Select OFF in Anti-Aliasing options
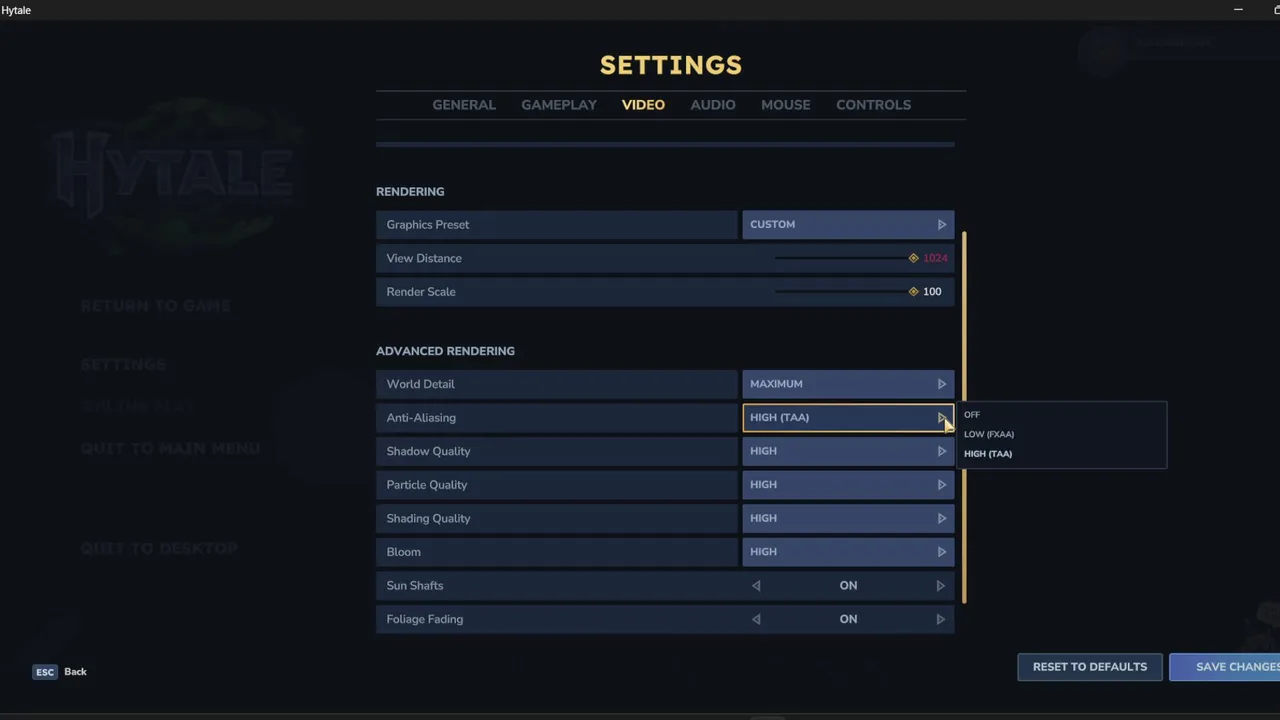Viewport: 1280px width, 720px height. [972, 415]
